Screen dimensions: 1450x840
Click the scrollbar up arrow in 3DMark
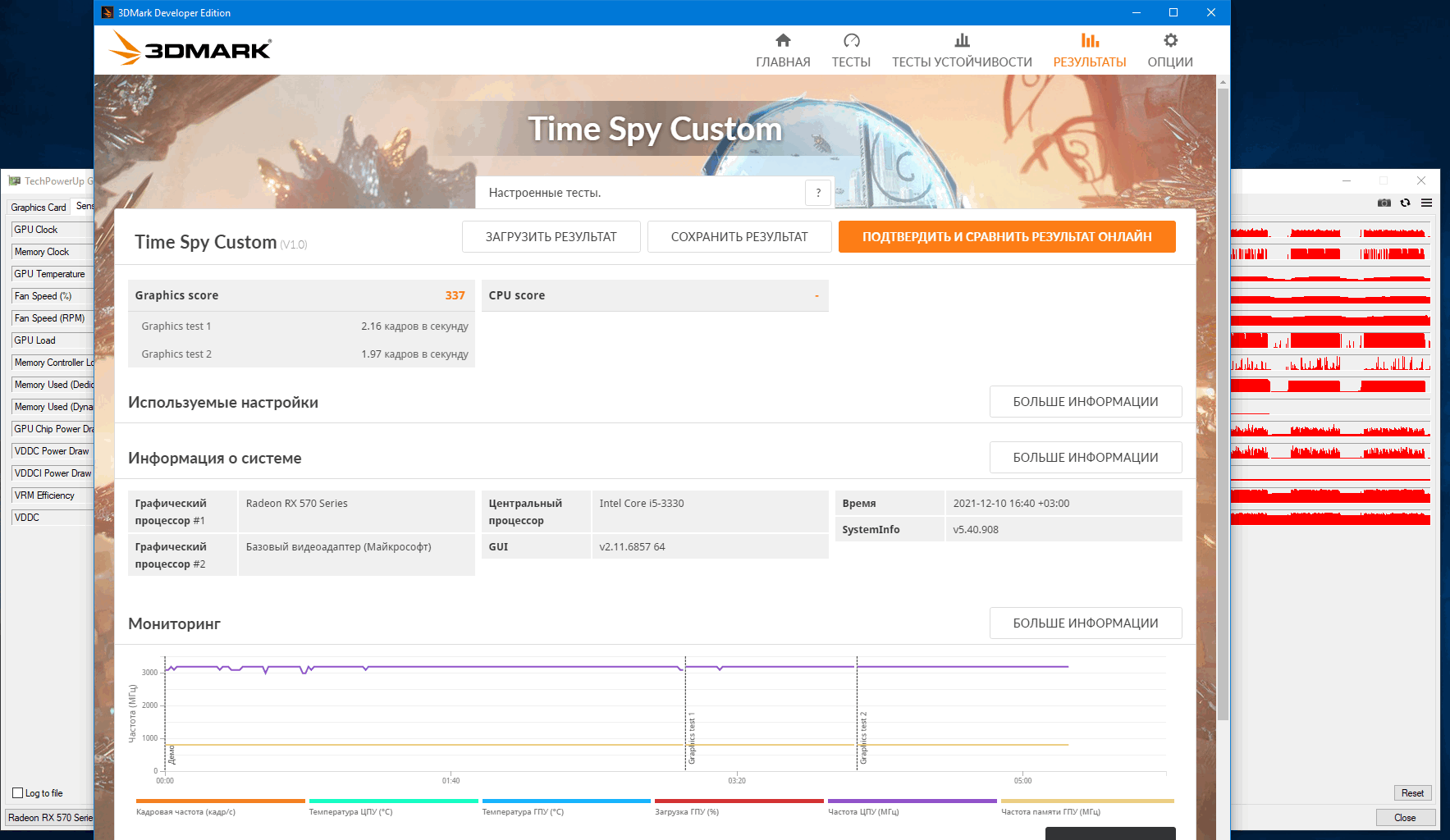click(1223, 82)
